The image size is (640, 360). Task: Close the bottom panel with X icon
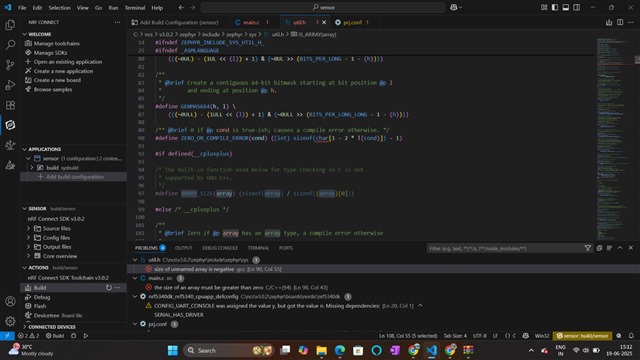click(631, 248)
